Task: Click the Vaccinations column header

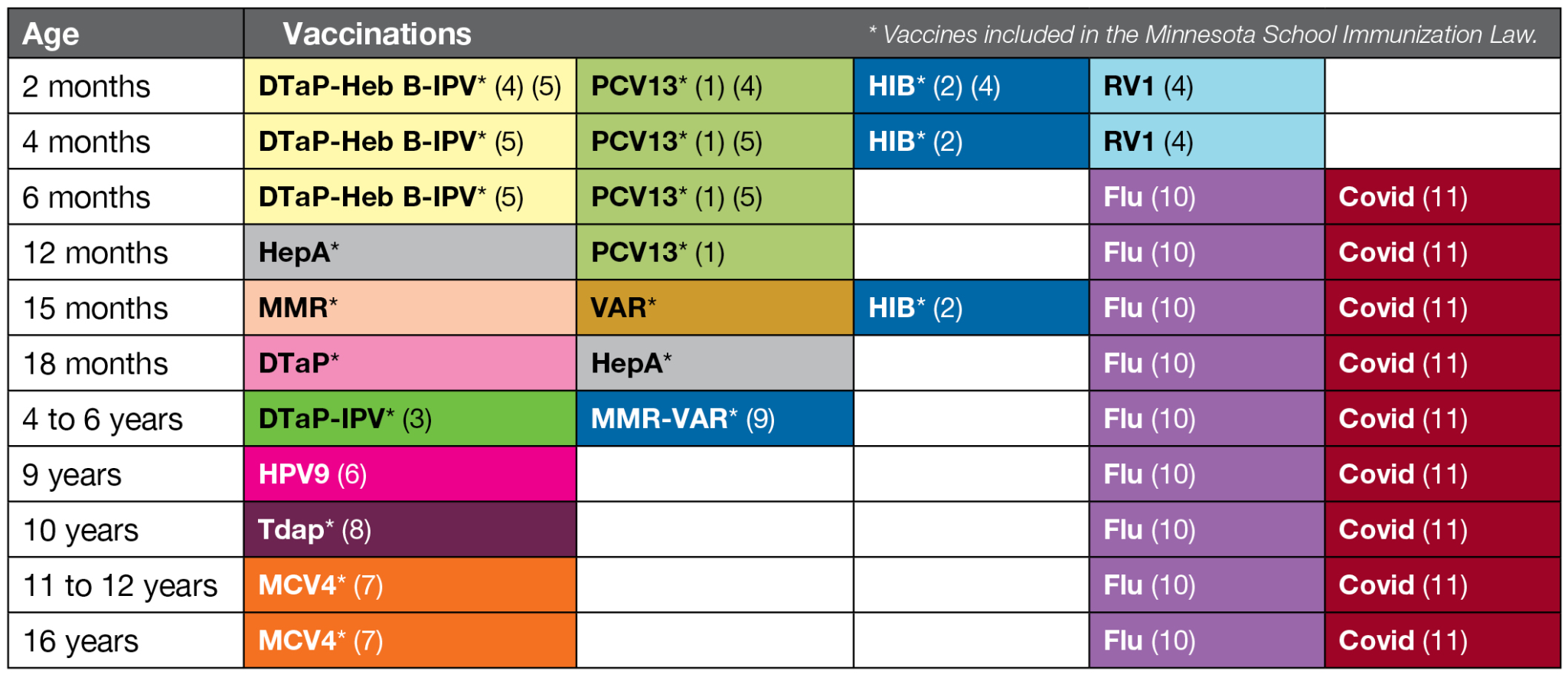Action: [x=377, y=34]
